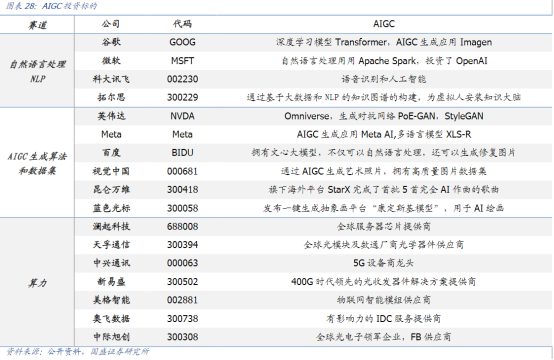Select the BIDU code cell
The height and width of the screenshot is (360, 554).
click(x=182, y=153)
